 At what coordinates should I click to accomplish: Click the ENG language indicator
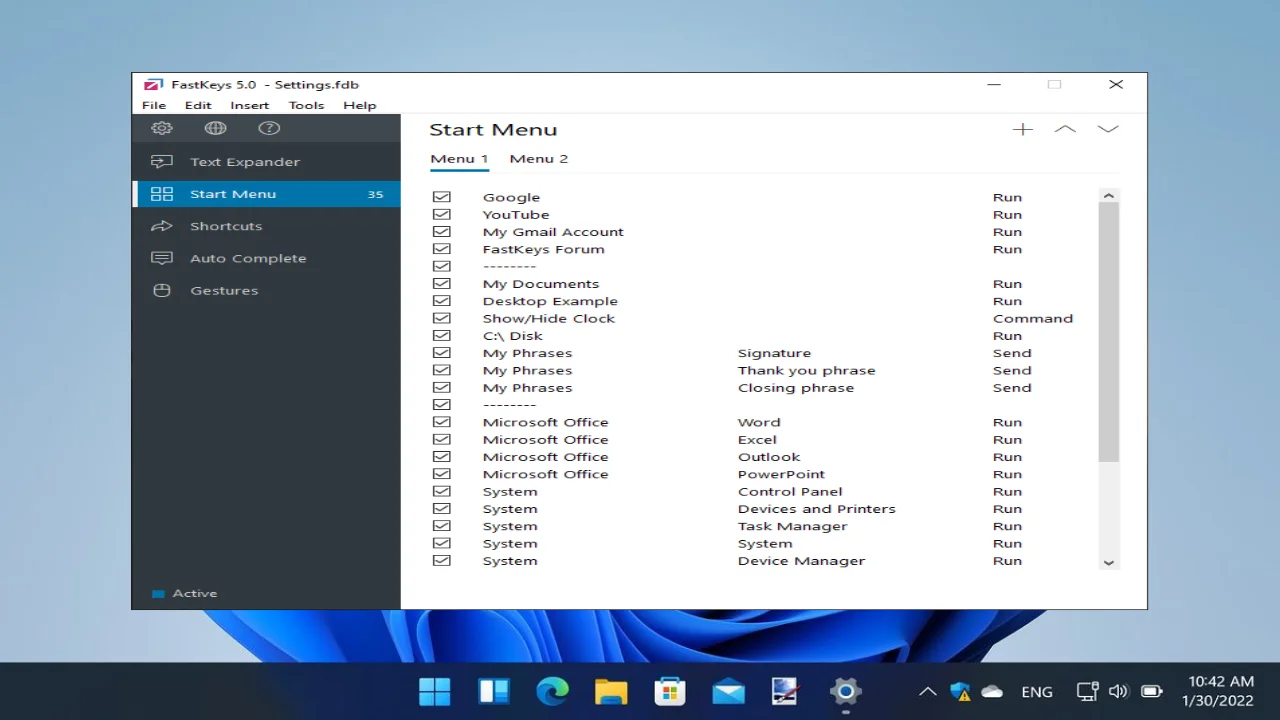tap(1037, 692)
